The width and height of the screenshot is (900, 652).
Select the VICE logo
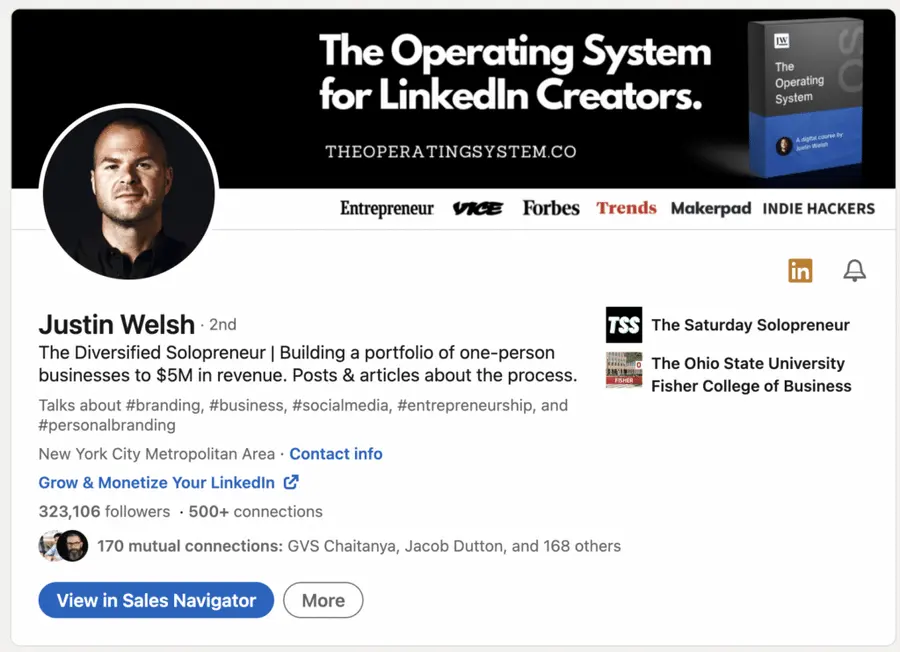[x=478, y=208]
